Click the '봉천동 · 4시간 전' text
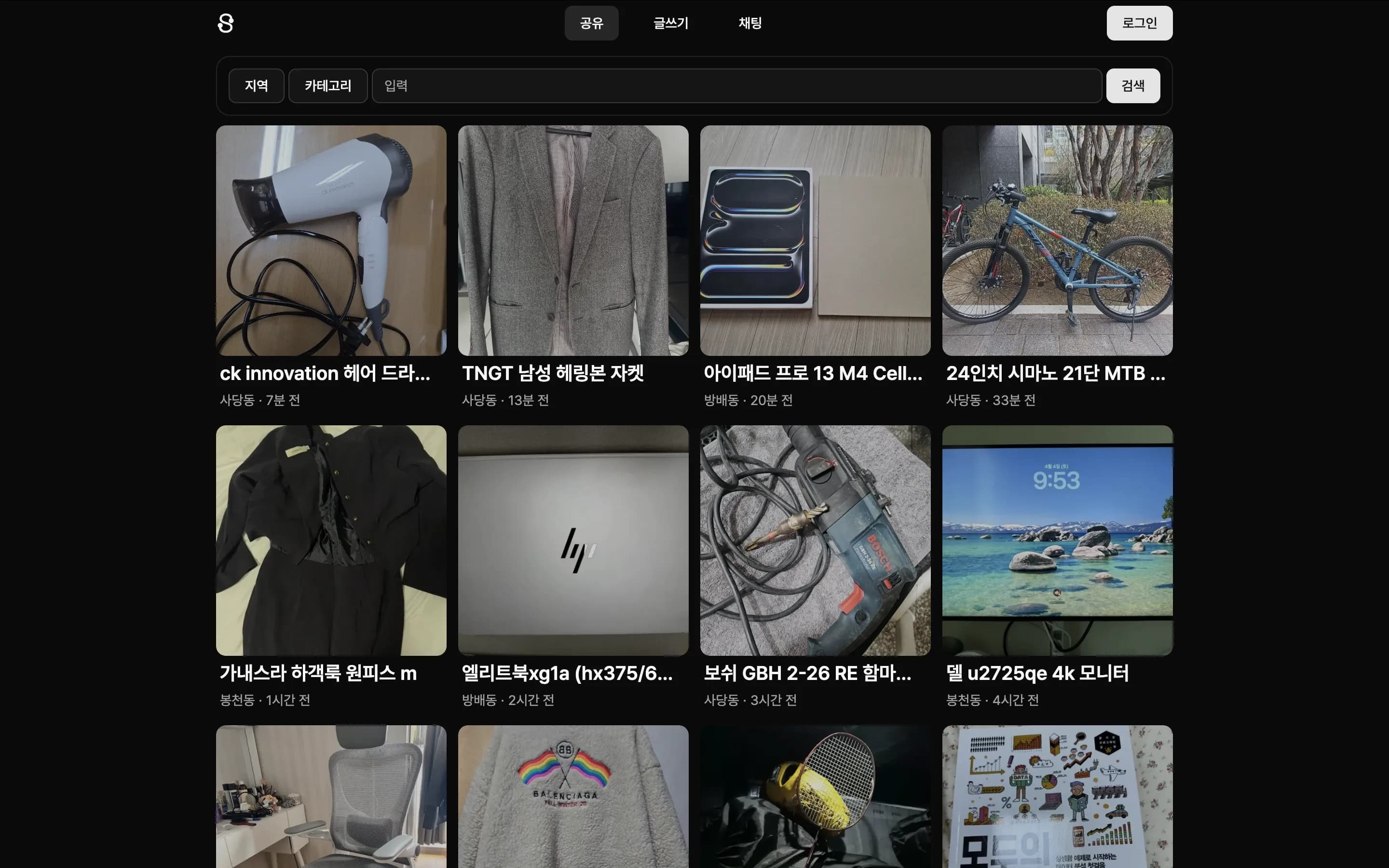Image resolution: width=1389 pixels, height=868 pixels. click(993, 700)
